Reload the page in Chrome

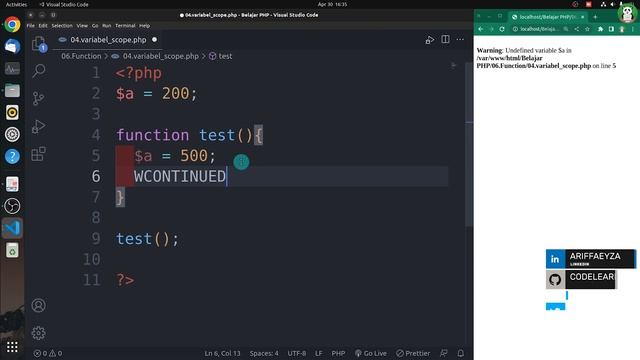pyautogui.click(x=502, y=29)
